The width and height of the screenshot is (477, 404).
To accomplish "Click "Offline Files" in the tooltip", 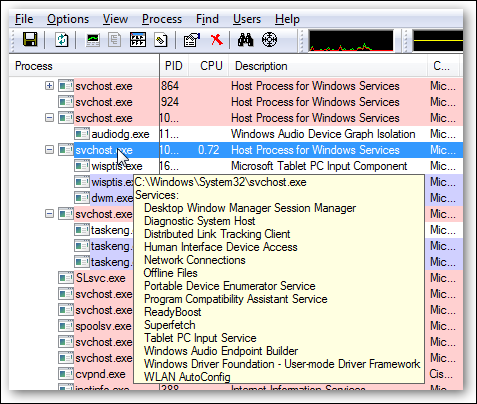I will [170, 273].
